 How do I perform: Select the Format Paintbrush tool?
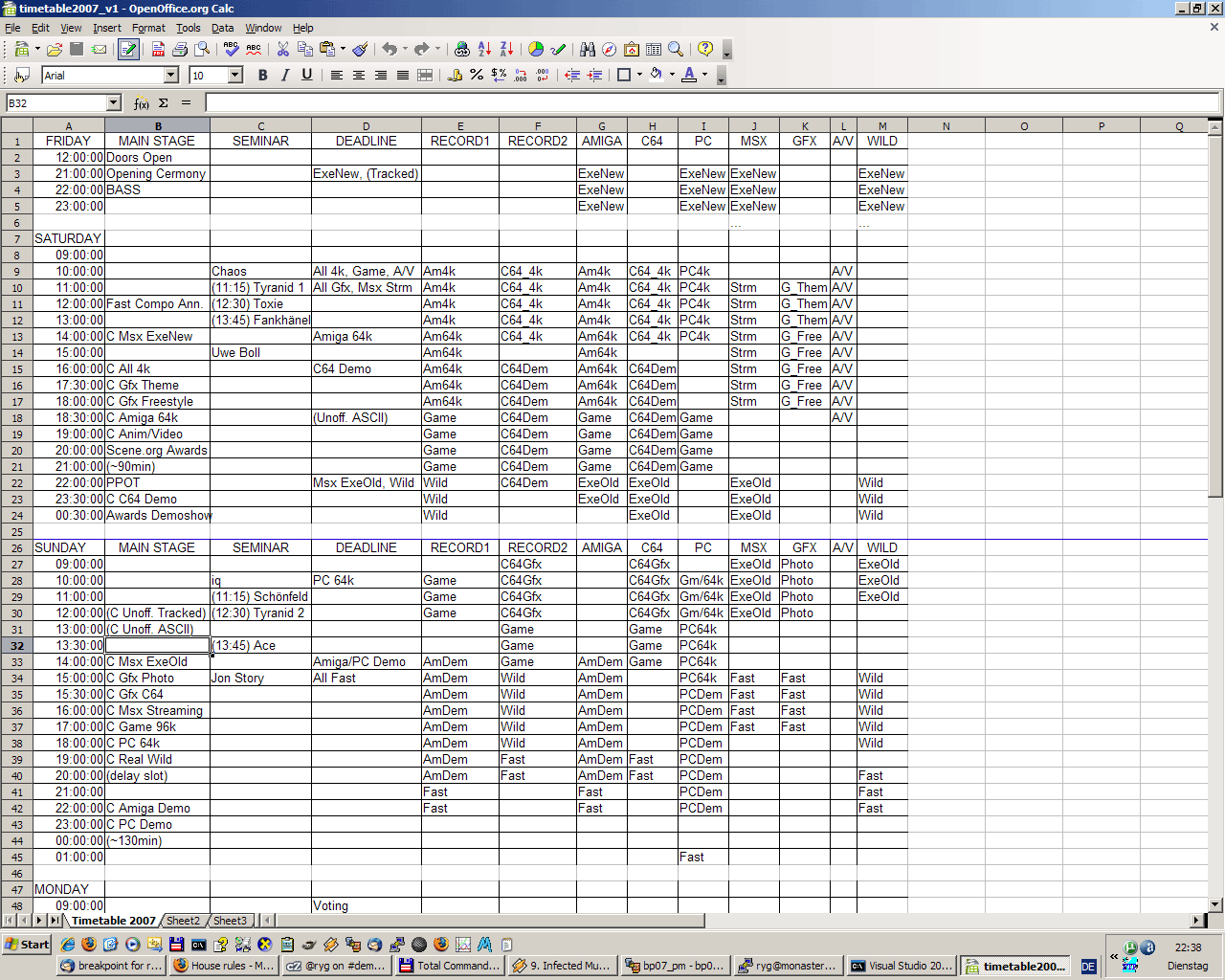pos(360,49)
